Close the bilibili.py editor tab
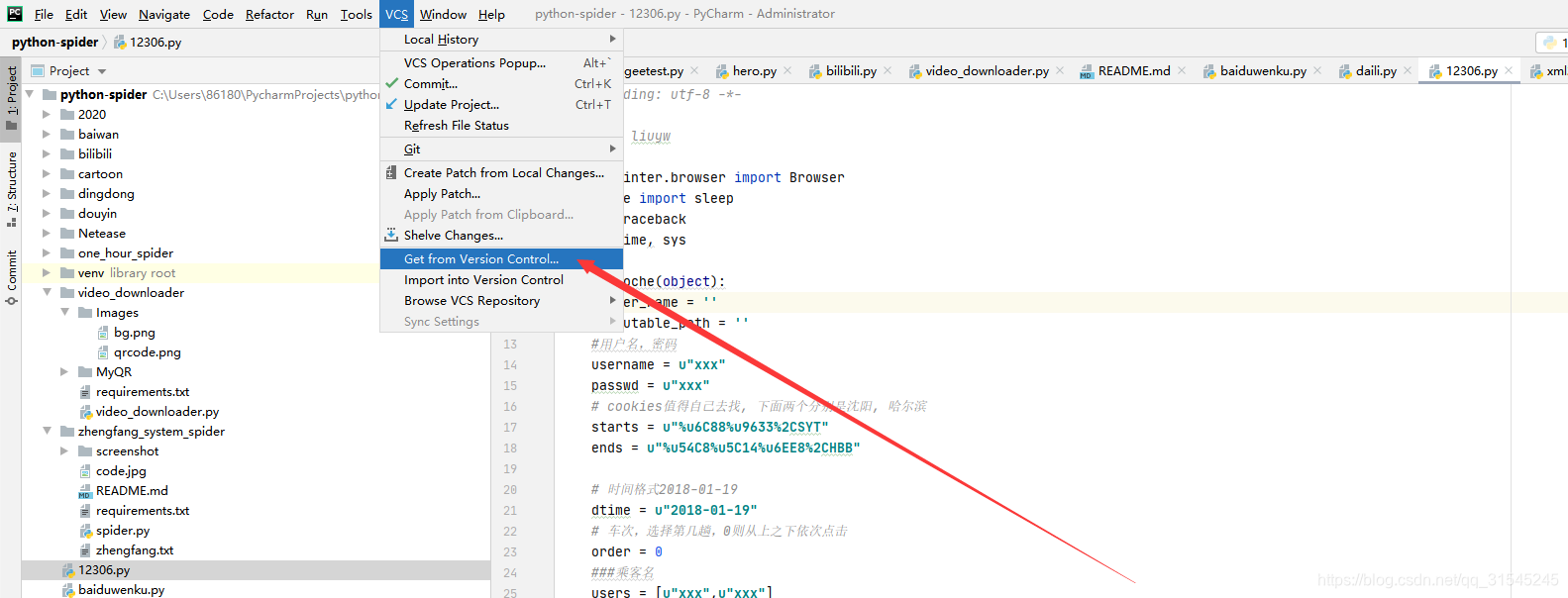This screenshot has width=1568, height=598. click(x=888, y=70)
